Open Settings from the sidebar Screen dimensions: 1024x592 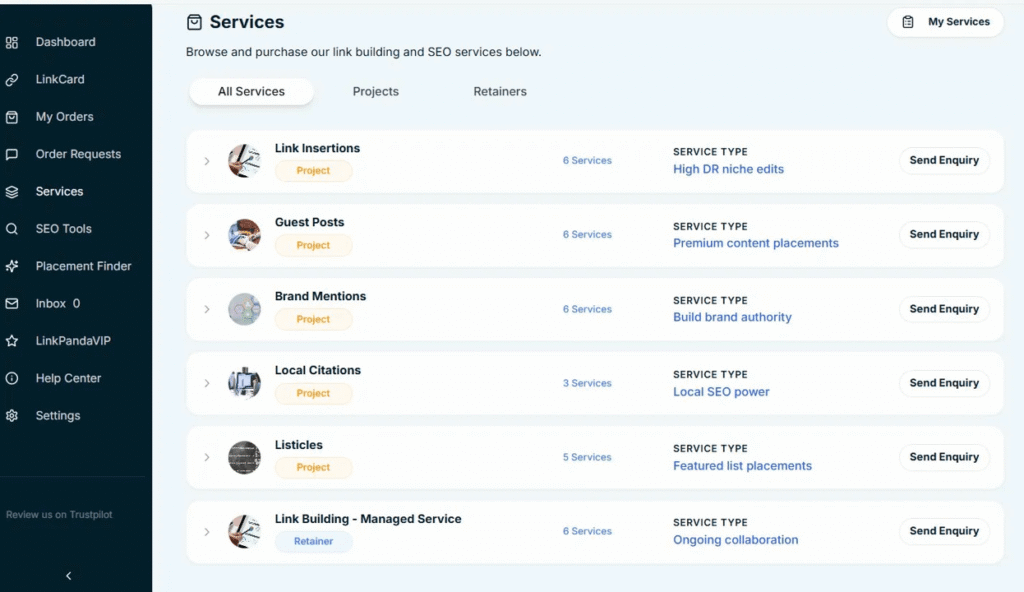coord(58,415)
